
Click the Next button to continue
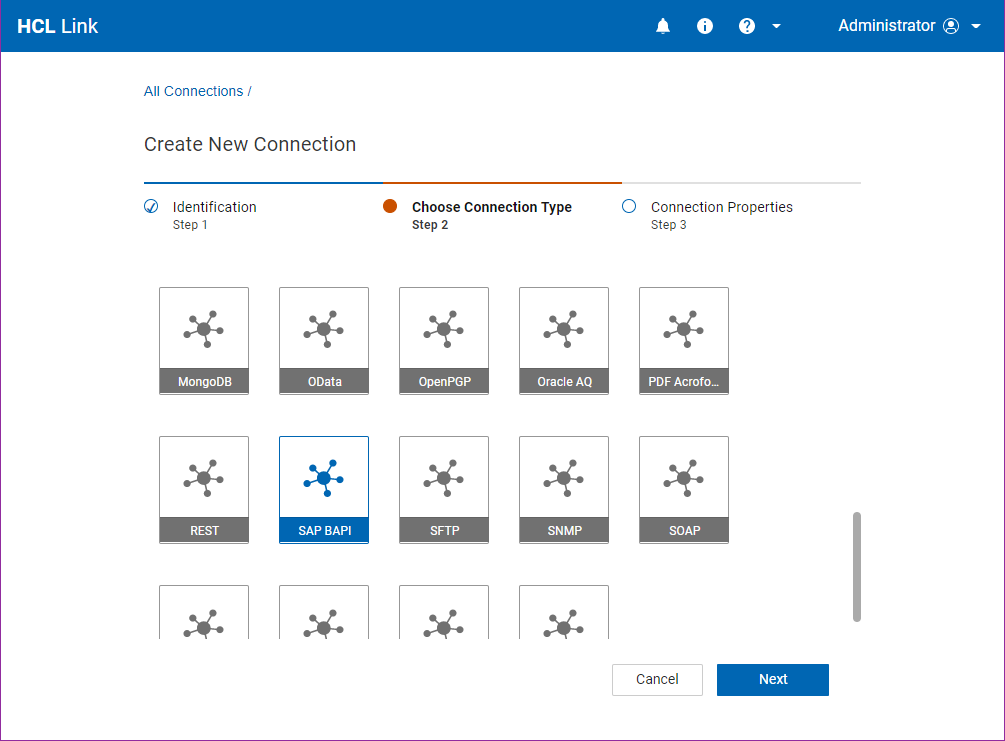tap(772, 679)
